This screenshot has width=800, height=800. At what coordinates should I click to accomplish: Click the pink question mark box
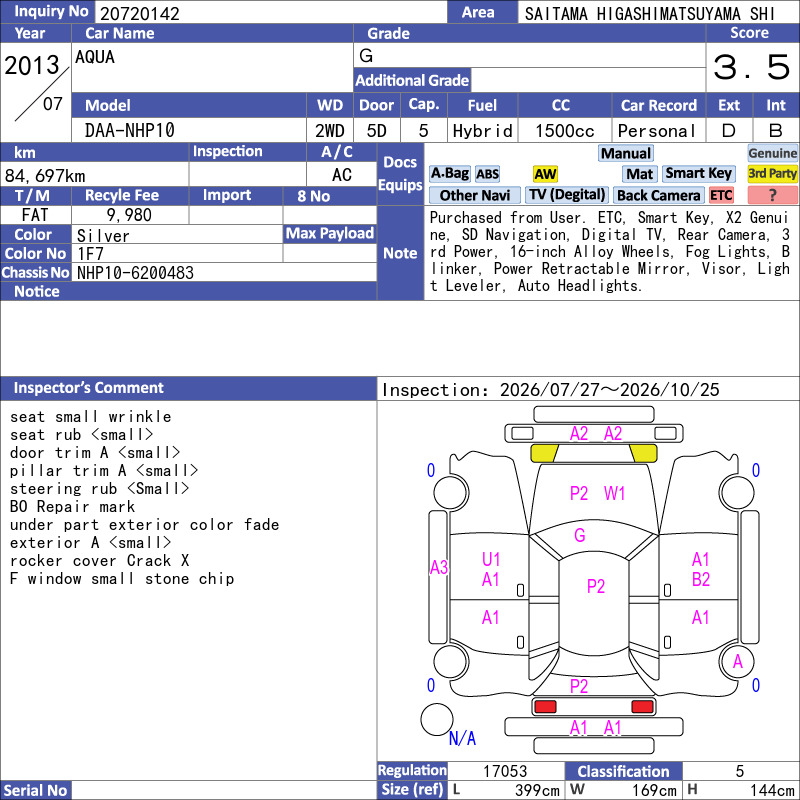(x=772, y=195)
